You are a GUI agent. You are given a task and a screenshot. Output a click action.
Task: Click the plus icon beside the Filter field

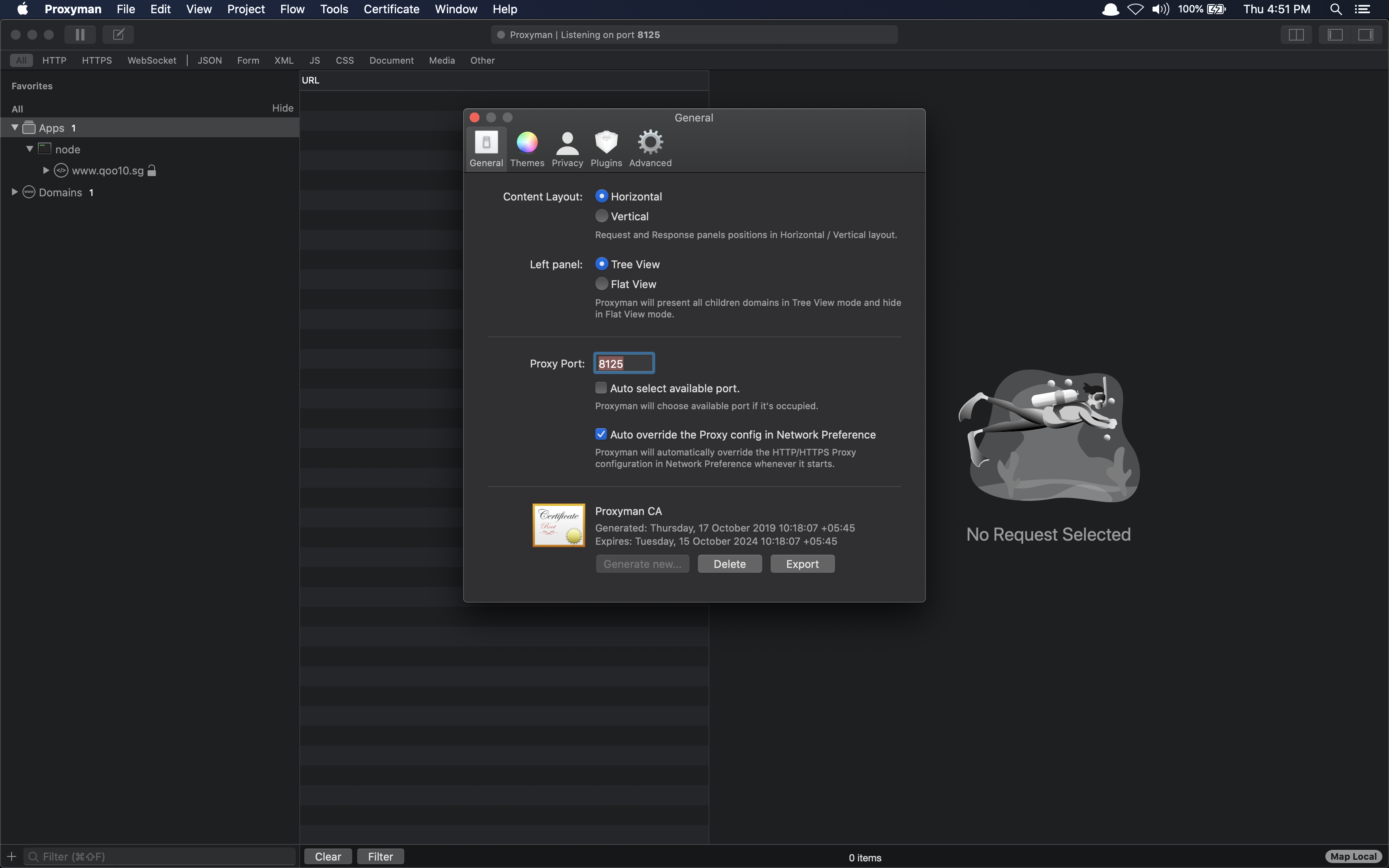12,856
